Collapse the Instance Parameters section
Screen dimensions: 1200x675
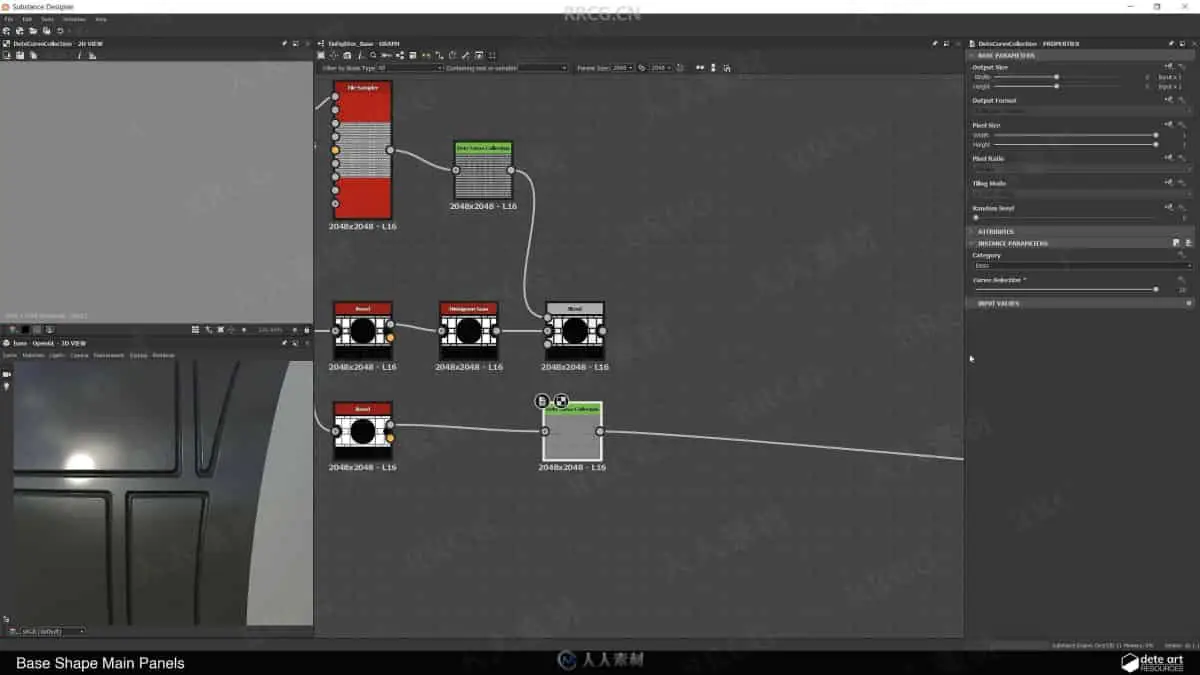click(x=971, y=243)
